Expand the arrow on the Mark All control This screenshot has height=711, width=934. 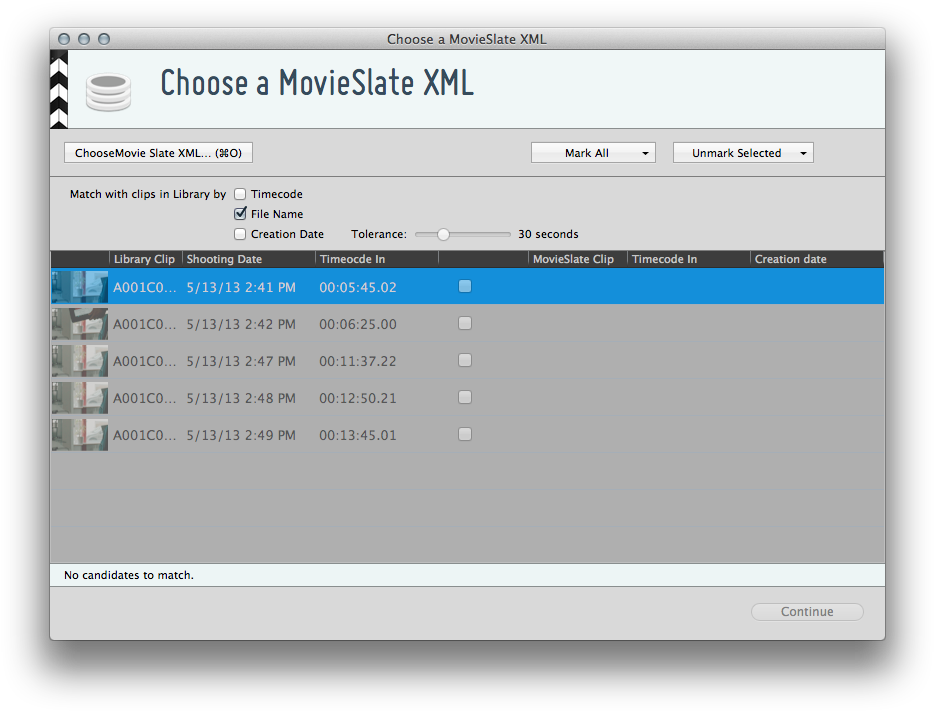click(645, 152)
